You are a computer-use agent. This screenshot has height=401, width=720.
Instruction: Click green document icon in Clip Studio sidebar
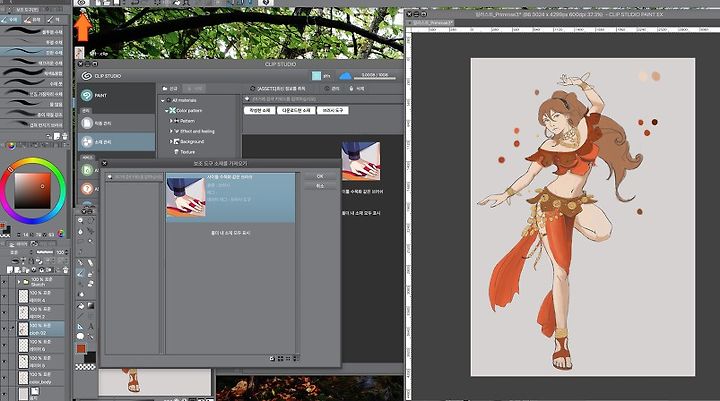(x=87, y=170)
